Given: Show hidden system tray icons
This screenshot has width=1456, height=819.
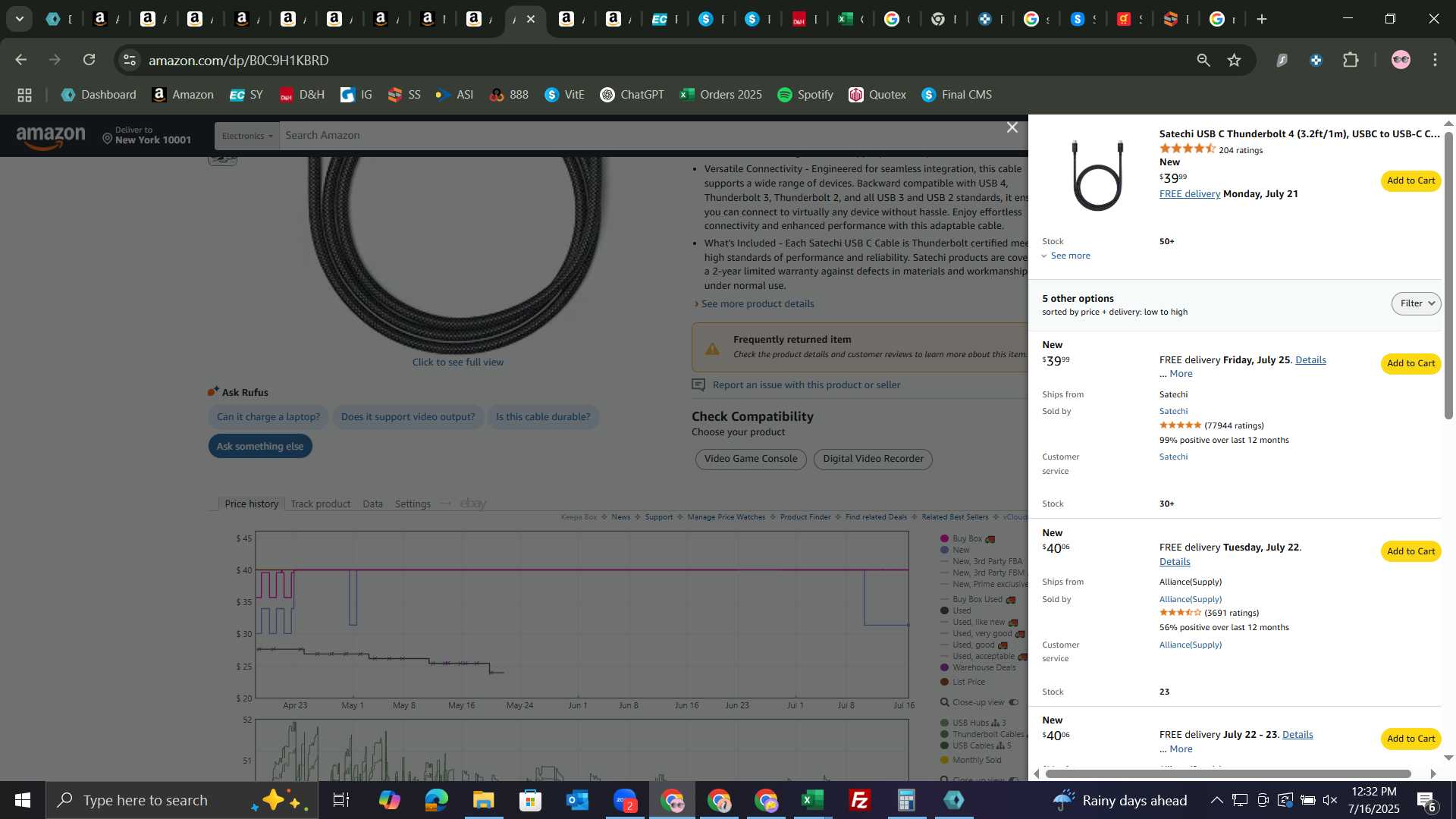Looking at the screenshot, I should tap(1216, 800).
